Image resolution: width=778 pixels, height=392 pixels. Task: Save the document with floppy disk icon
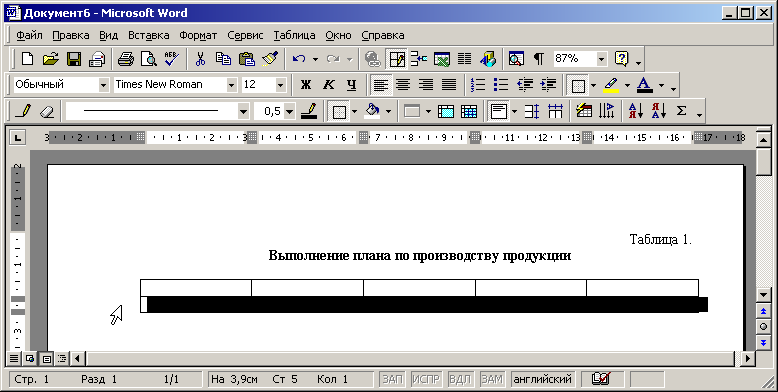(x=74, y=60)
